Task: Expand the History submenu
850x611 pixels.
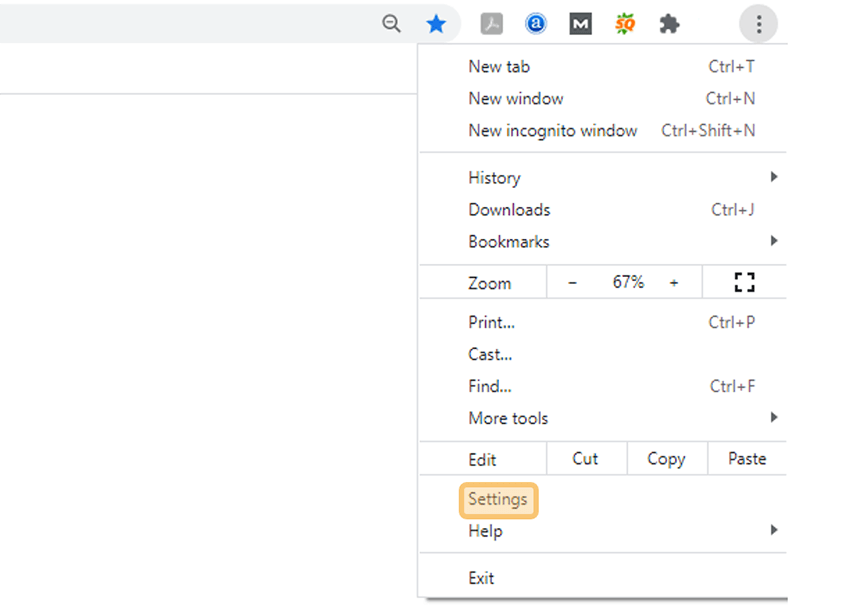Action: pos(603,177)
